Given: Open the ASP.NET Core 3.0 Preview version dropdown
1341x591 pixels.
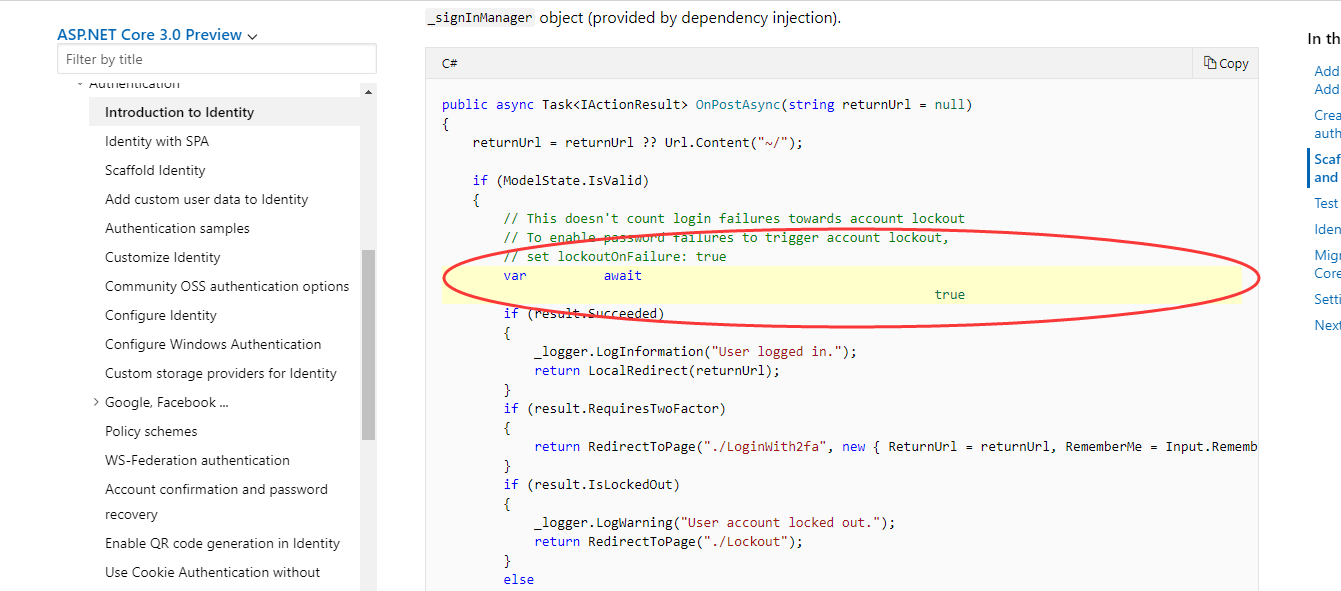Looking at the screenshot, I should pos(157,34).
